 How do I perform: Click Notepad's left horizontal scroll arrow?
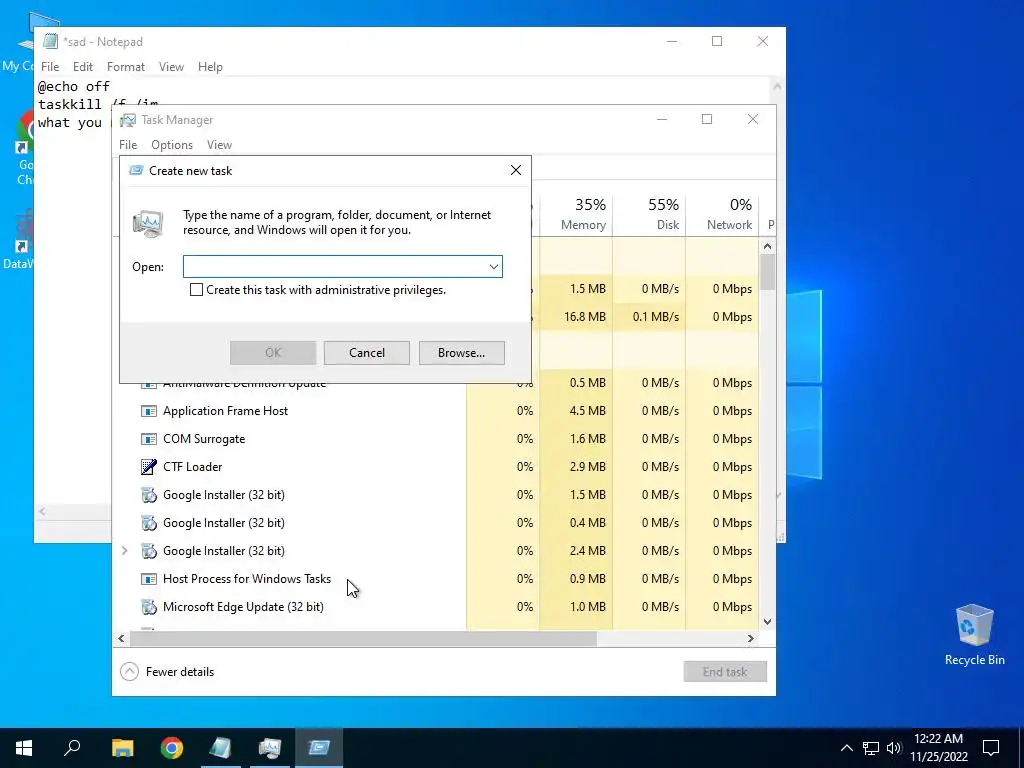42,511
